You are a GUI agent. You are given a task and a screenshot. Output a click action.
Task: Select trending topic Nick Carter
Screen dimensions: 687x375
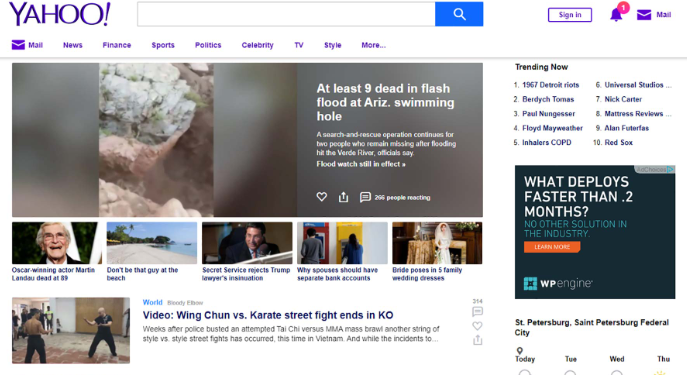click(x=623, y=99)
